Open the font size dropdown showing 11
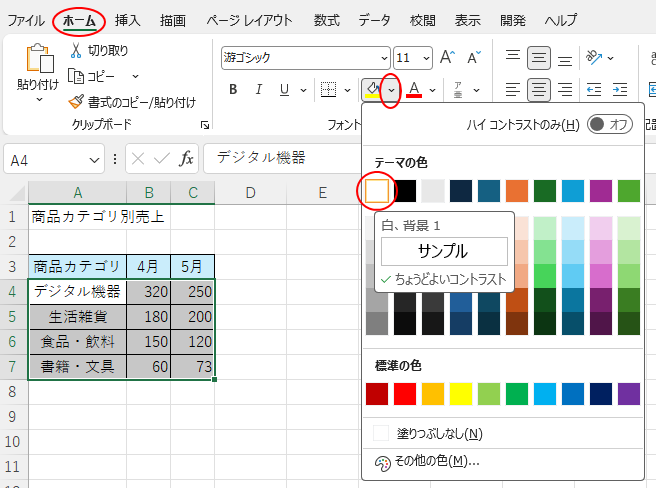Viewport: 656px width, 488px height. click(426, 58)
